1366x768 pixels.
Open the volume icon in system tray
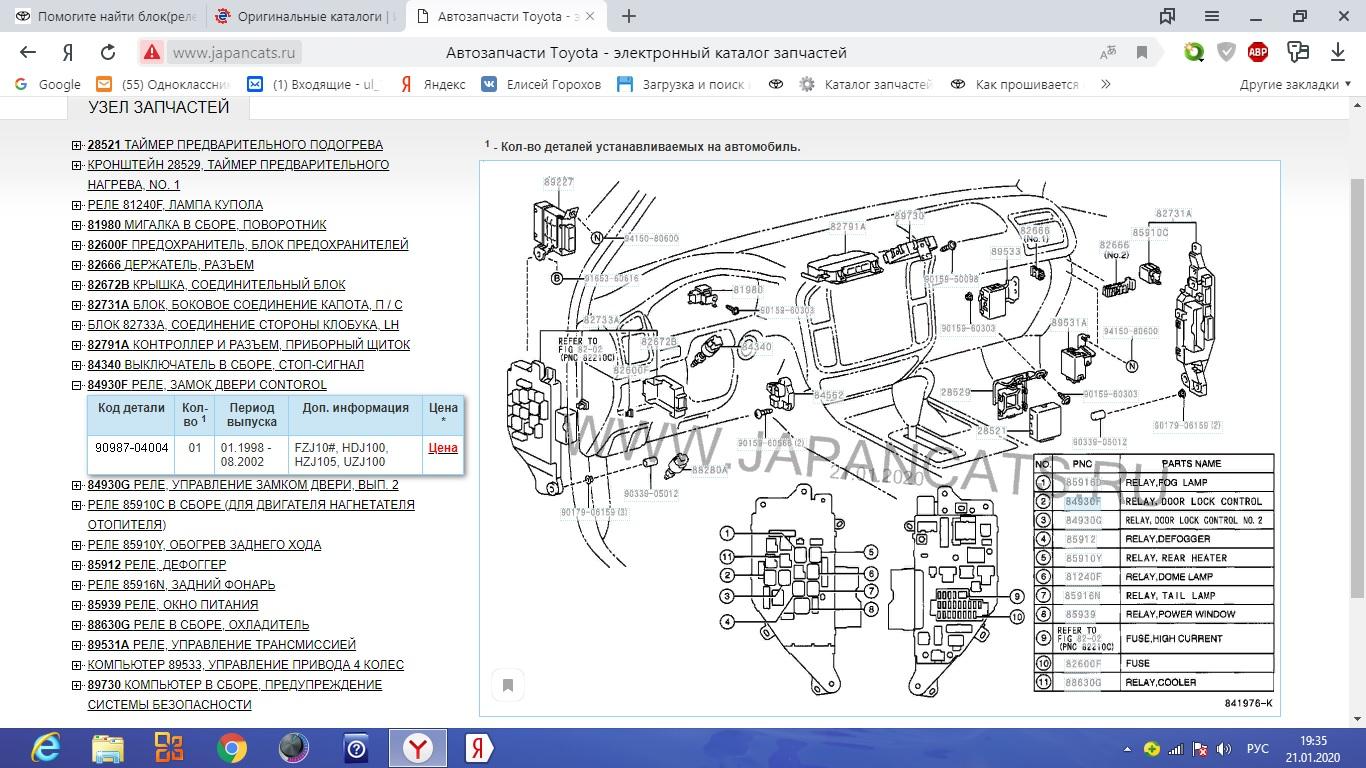(1222, 749)
